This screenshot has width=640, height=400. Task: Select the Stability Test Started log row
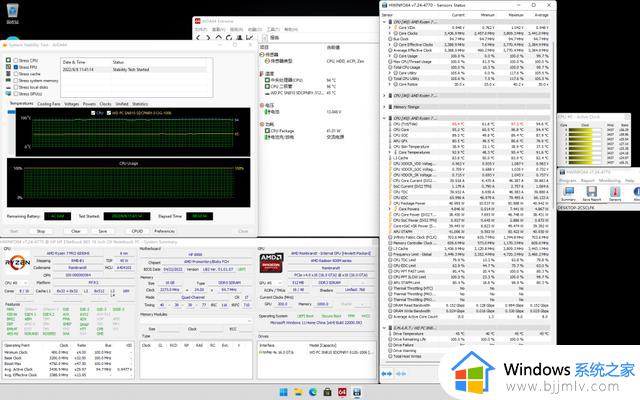[x=135, y=70]
